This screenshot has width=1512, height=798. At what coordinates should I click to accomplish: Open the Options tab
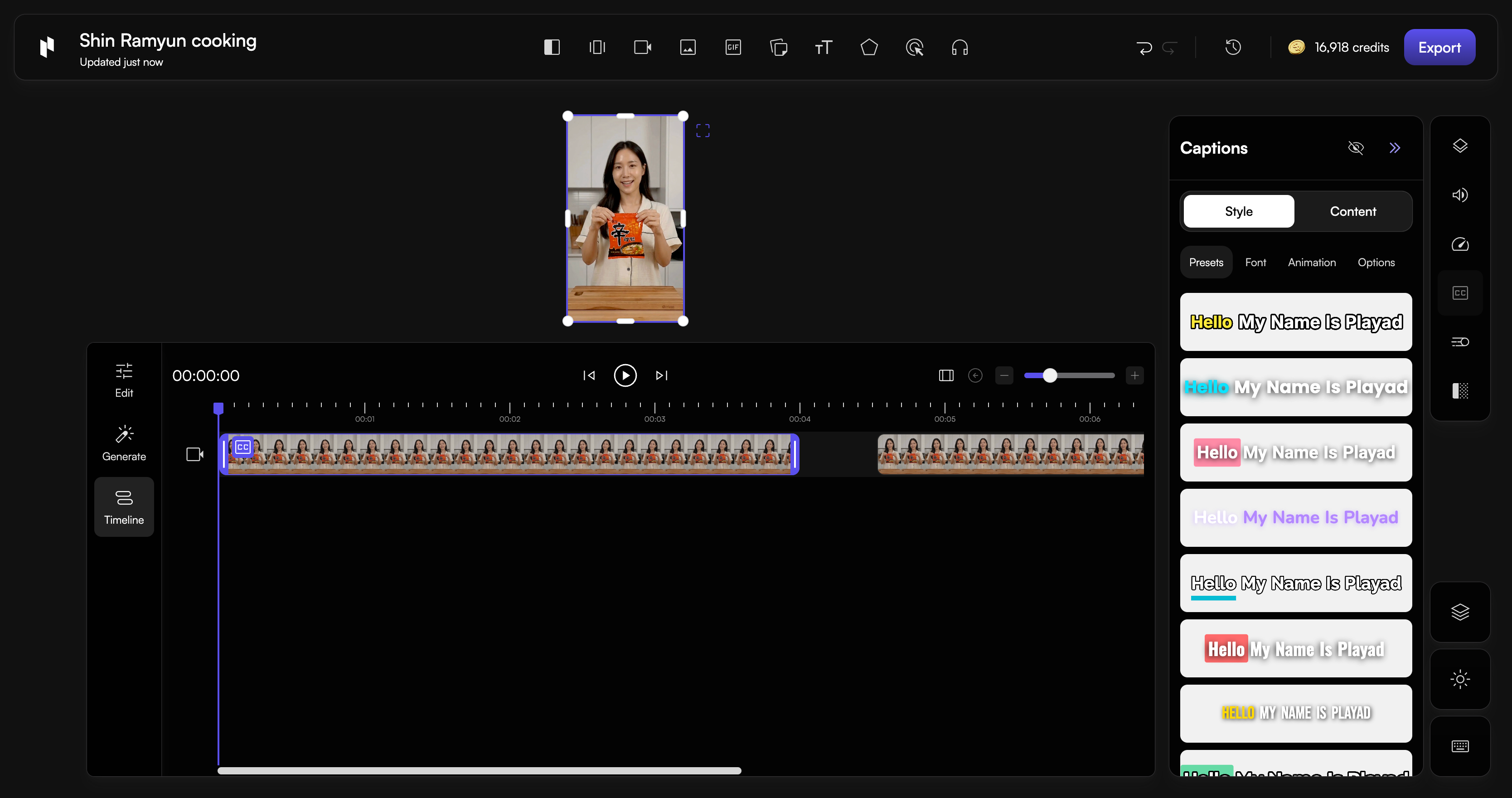coord(1376,263)
